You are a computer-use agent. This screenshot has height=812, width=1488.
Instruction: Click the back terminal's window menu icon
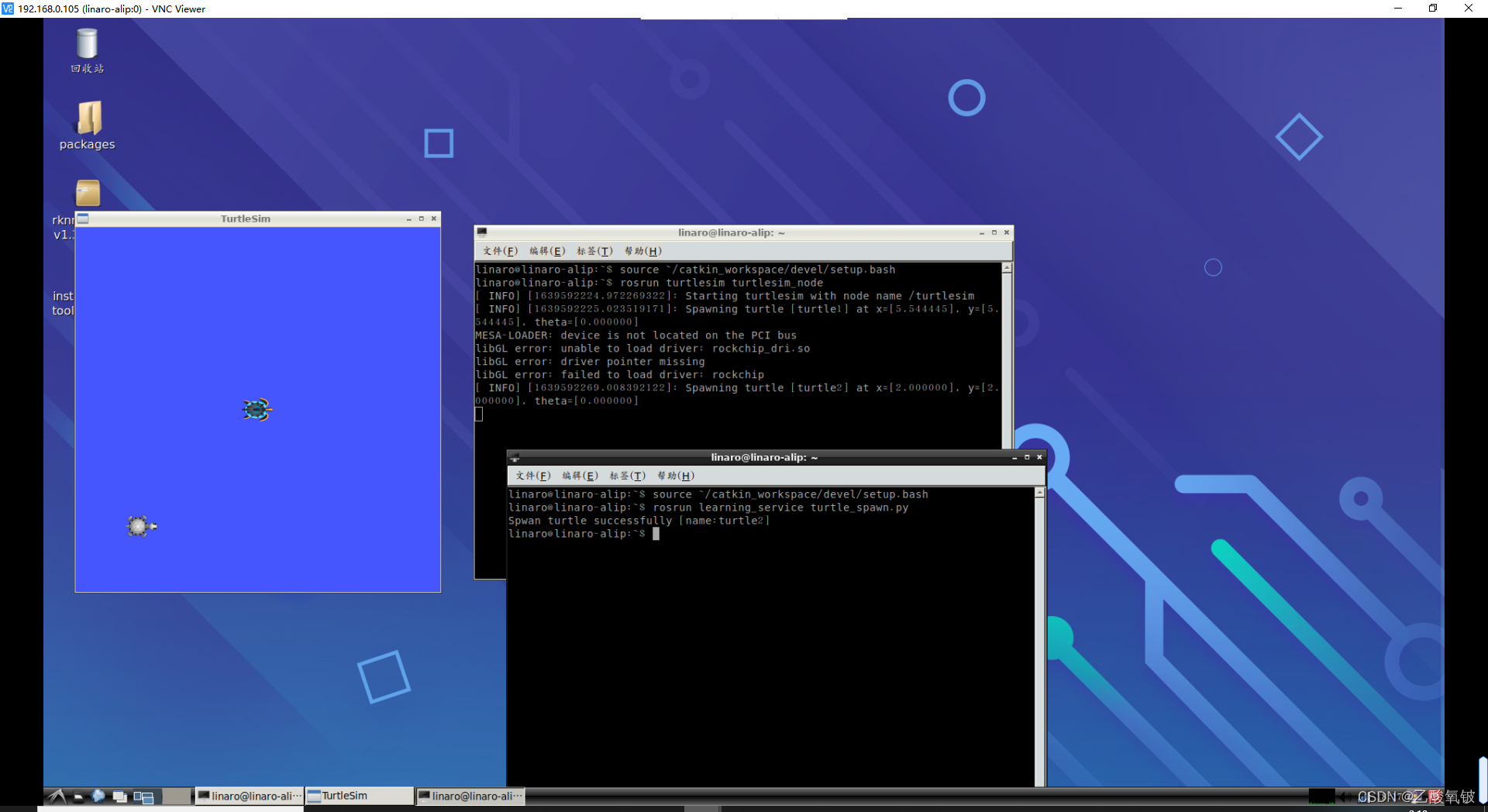click(482, 232)
